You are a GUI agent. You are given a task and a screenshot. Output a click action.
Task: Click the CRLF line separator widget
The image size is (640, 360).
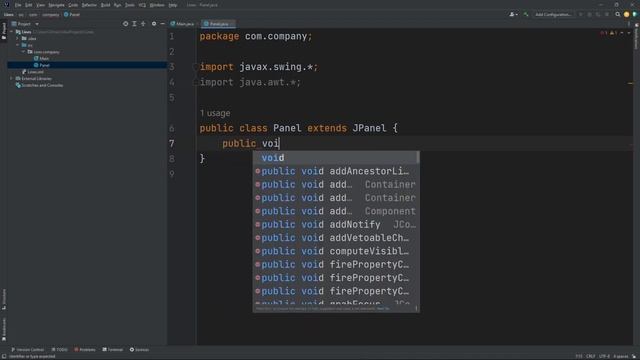coord(590,356)
